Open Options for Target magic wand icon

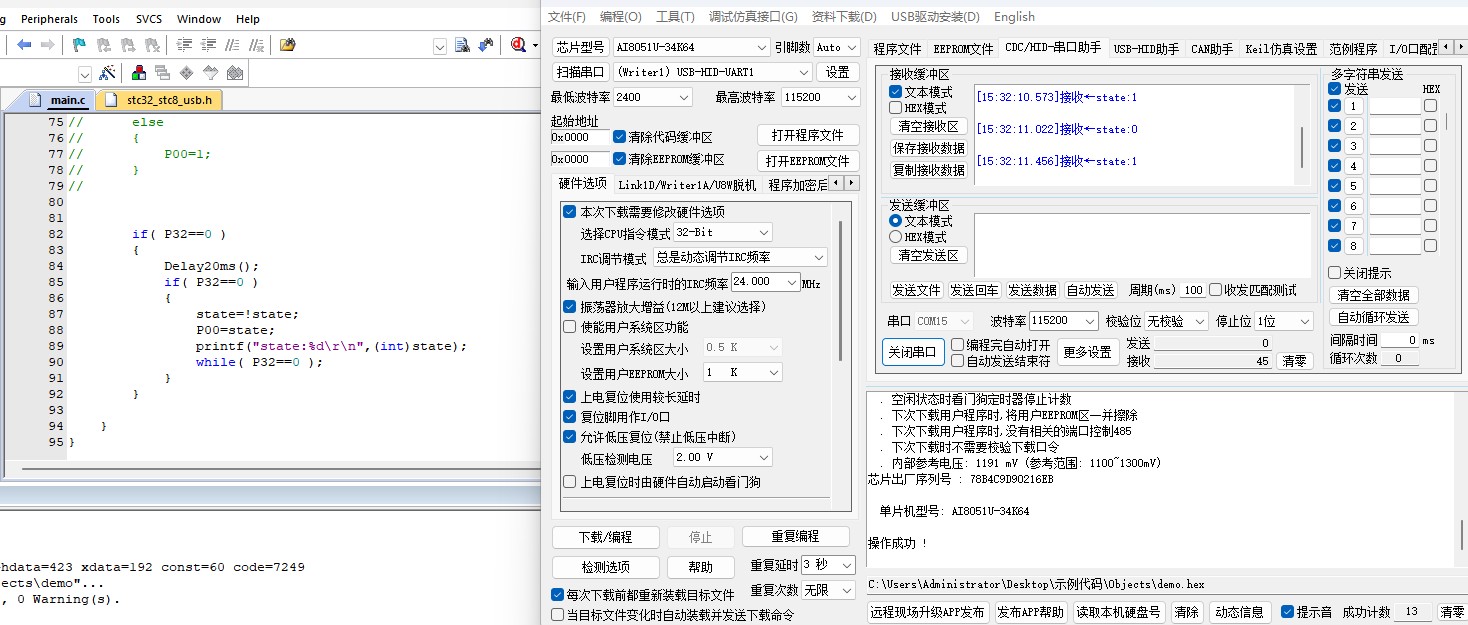tap(107, 73)
